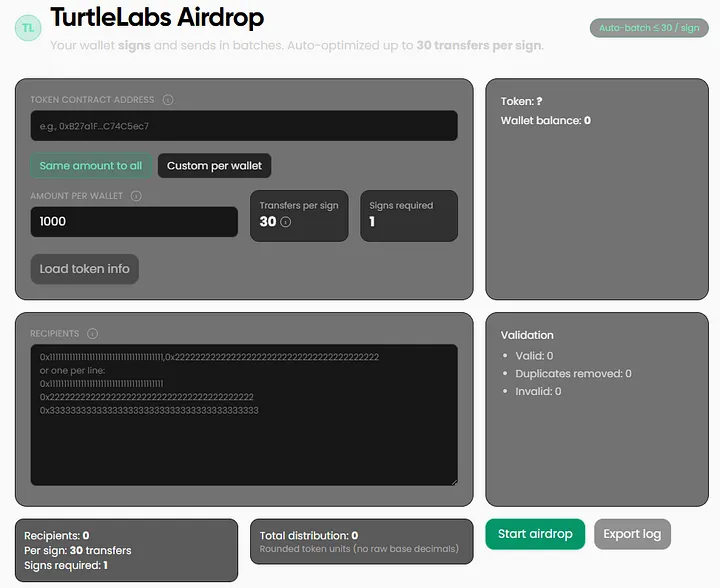Viewport: 720px width, 588px height.
Task: Select the Same amount to all mode
Action: click(x=91, y=166)
